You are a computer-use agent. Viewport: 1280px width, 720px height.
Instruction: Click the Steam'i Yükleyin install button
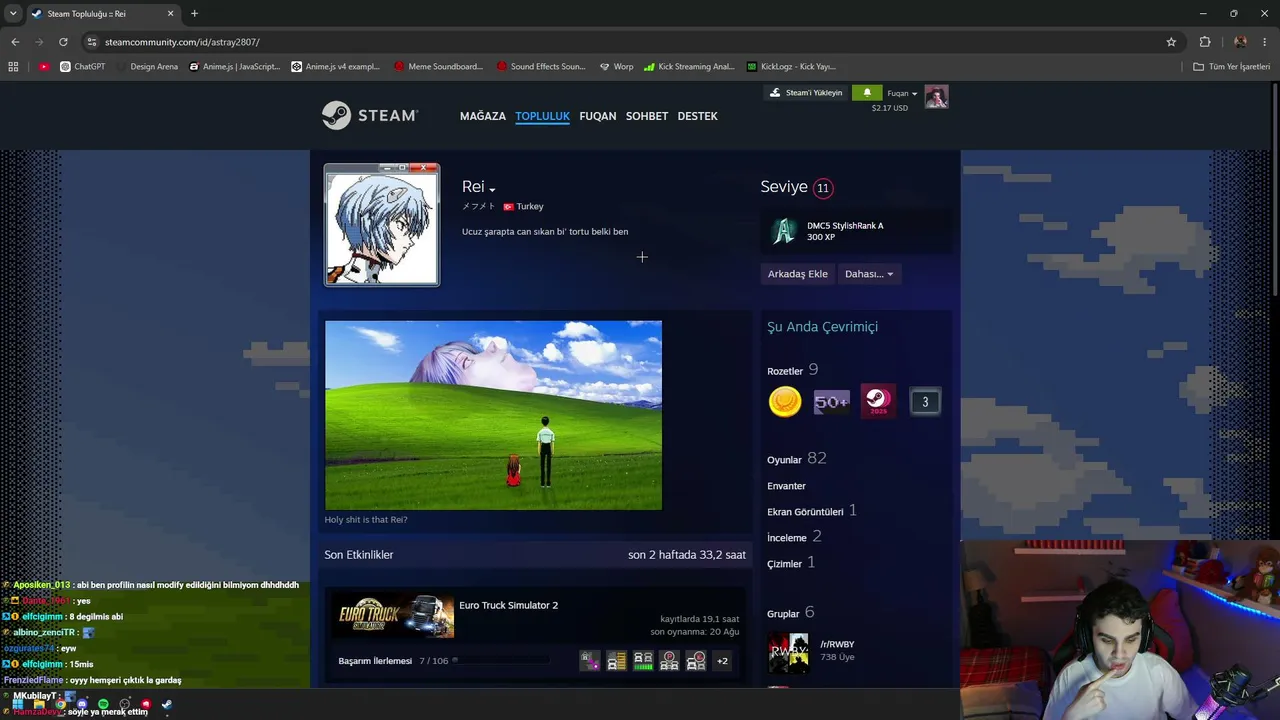click(x=807, y=93)
